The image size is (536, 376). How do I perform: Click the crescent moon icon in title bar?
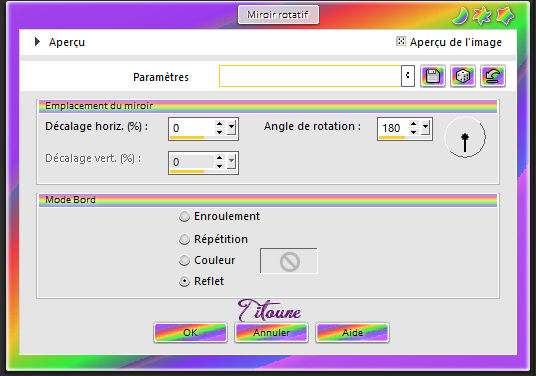tap(460, 16)
